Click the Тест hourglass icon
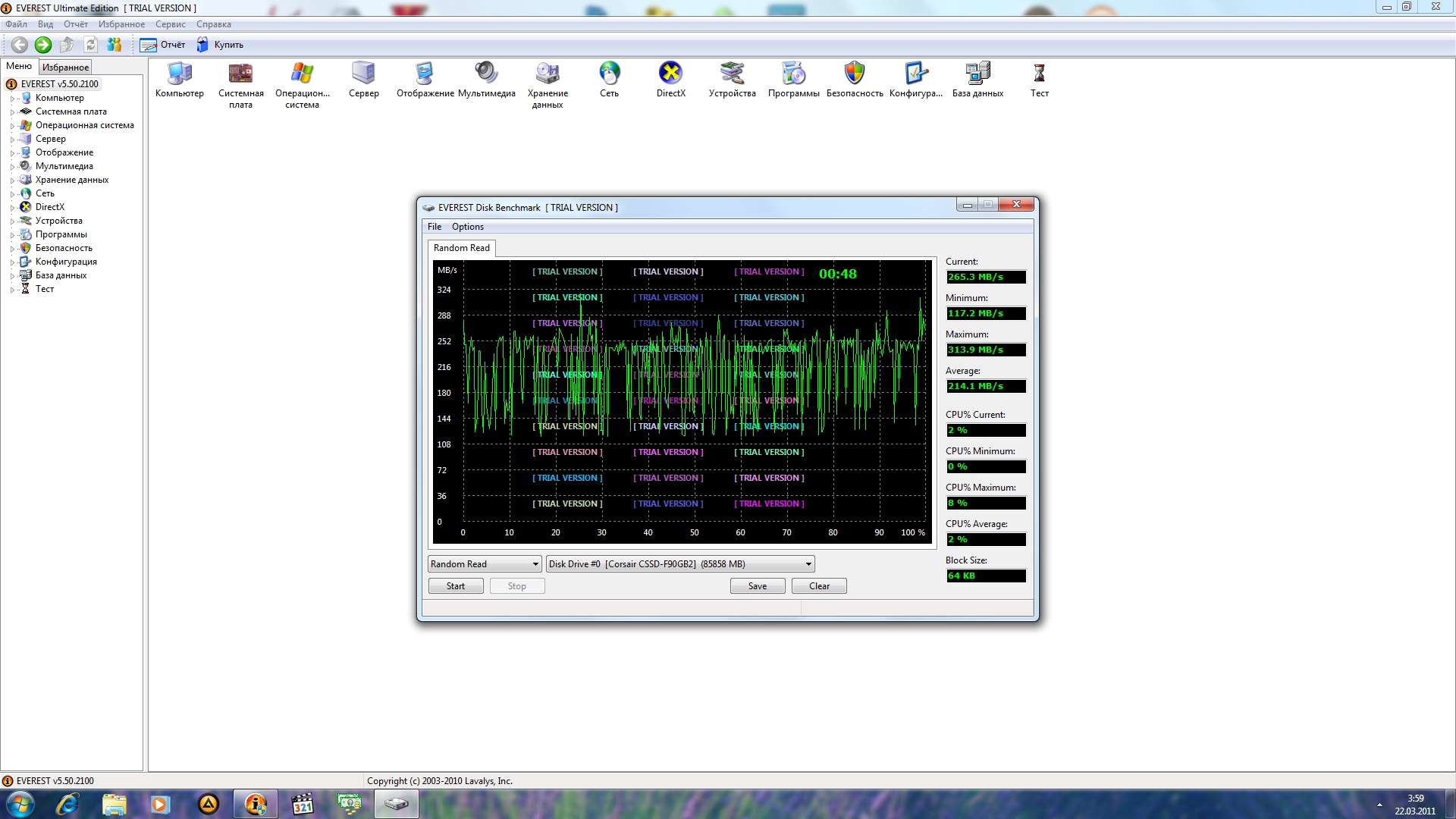The height and width of the screenshot is (819, 1456). 1039,74
